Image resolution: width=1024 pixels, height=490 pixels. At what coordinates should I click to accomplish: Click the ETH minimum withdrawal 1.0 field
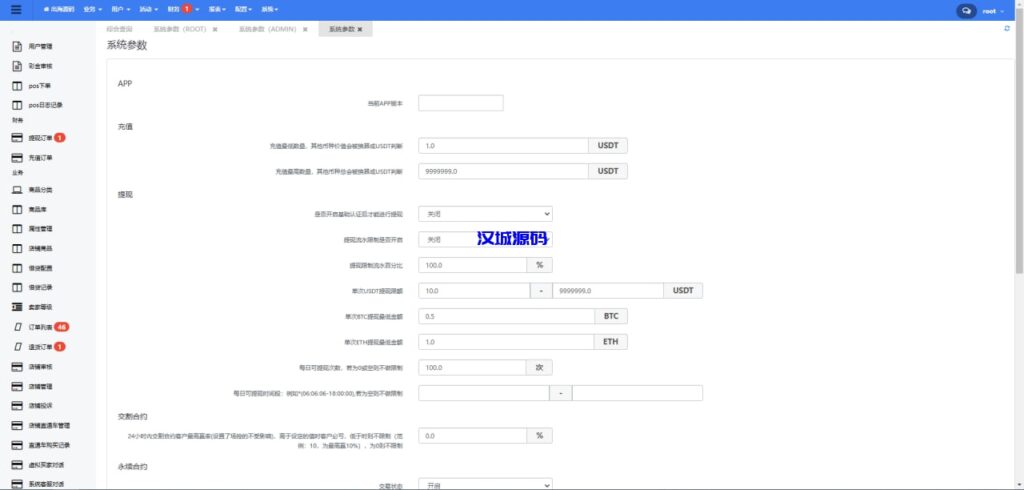pyautogui.click(x=506, y=342)
